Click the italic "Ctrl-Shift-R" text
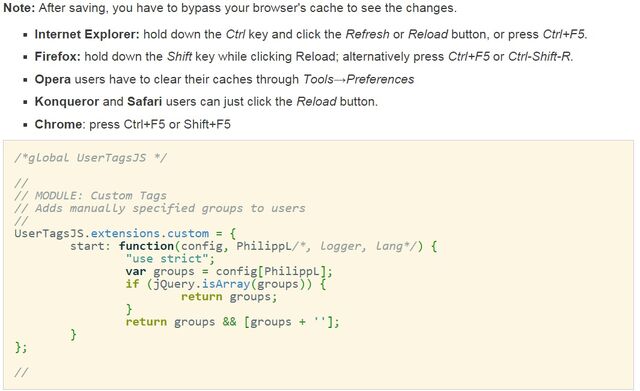 (x=539, y=56)
